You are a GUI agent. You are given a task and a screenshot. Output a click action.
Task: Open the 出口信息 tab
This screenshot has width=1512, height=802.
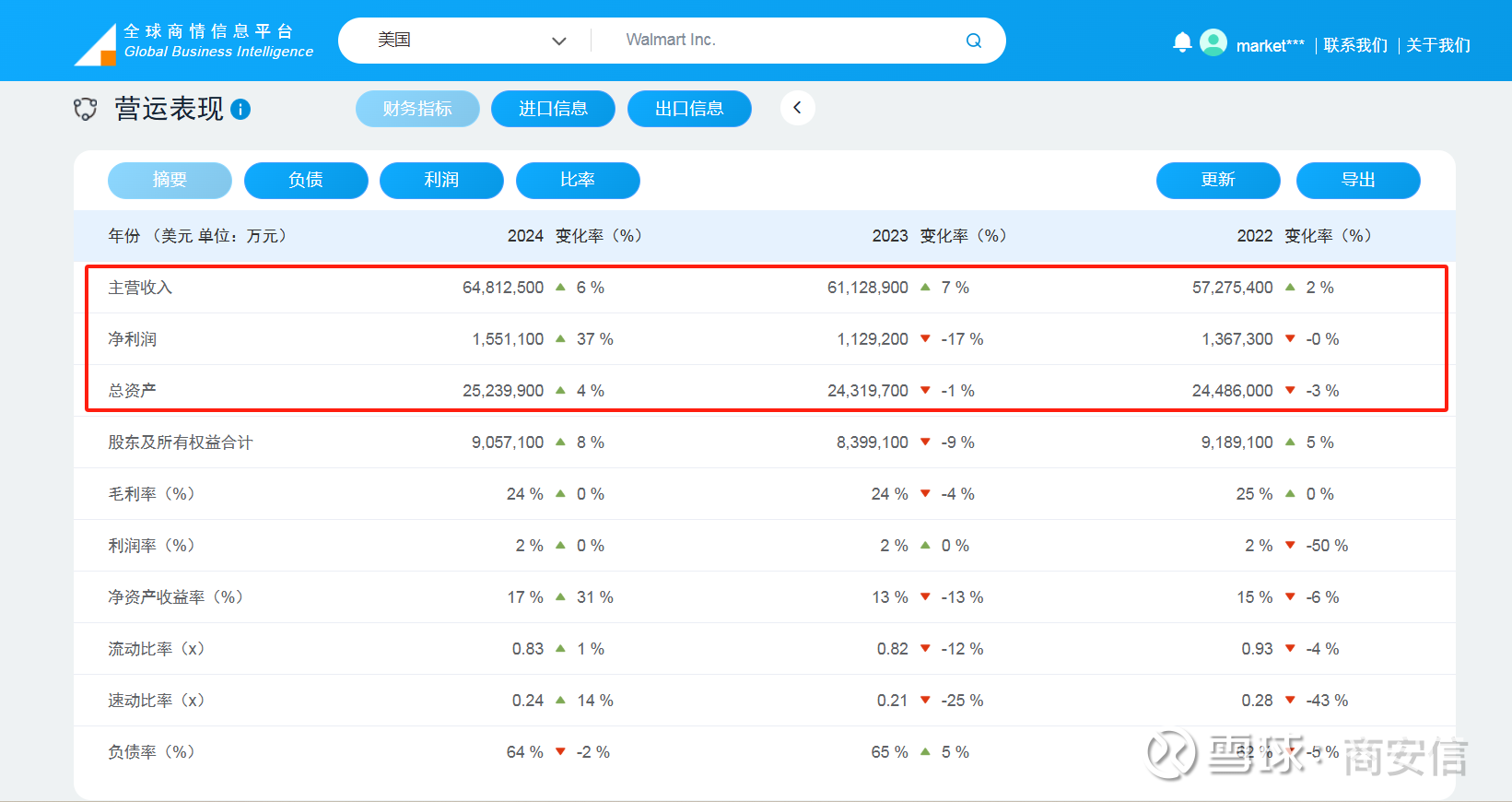[x=689, y=109]
